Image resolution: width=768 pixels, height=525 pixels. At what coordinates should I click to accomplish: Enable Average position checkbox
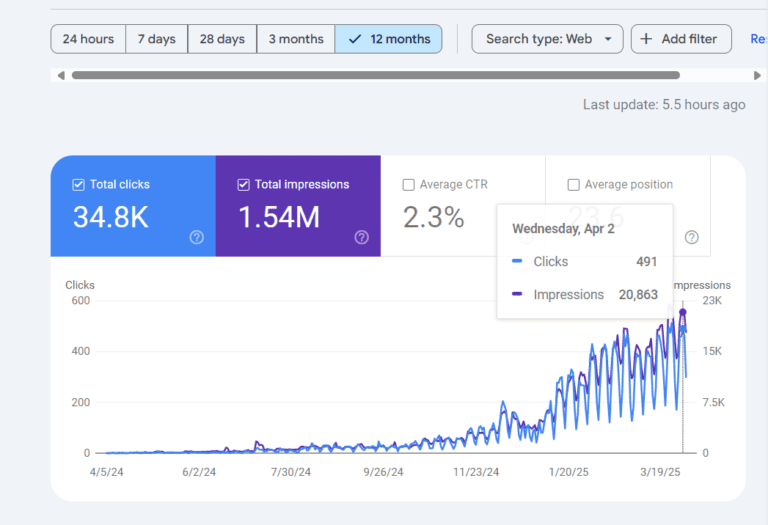573,185
